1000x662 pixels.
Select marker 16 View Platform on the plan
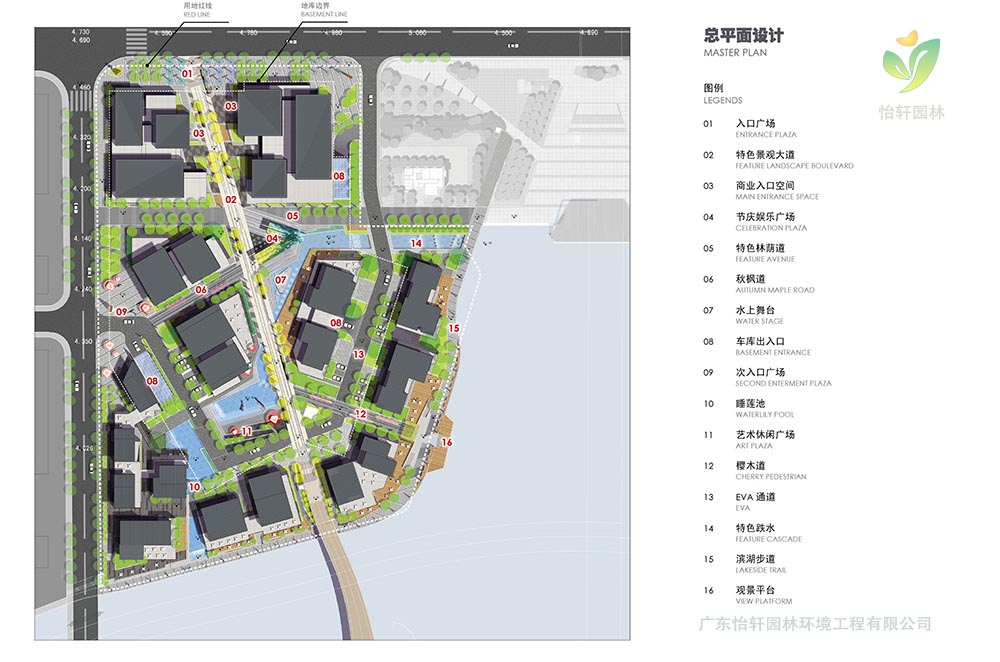(447, 440)
